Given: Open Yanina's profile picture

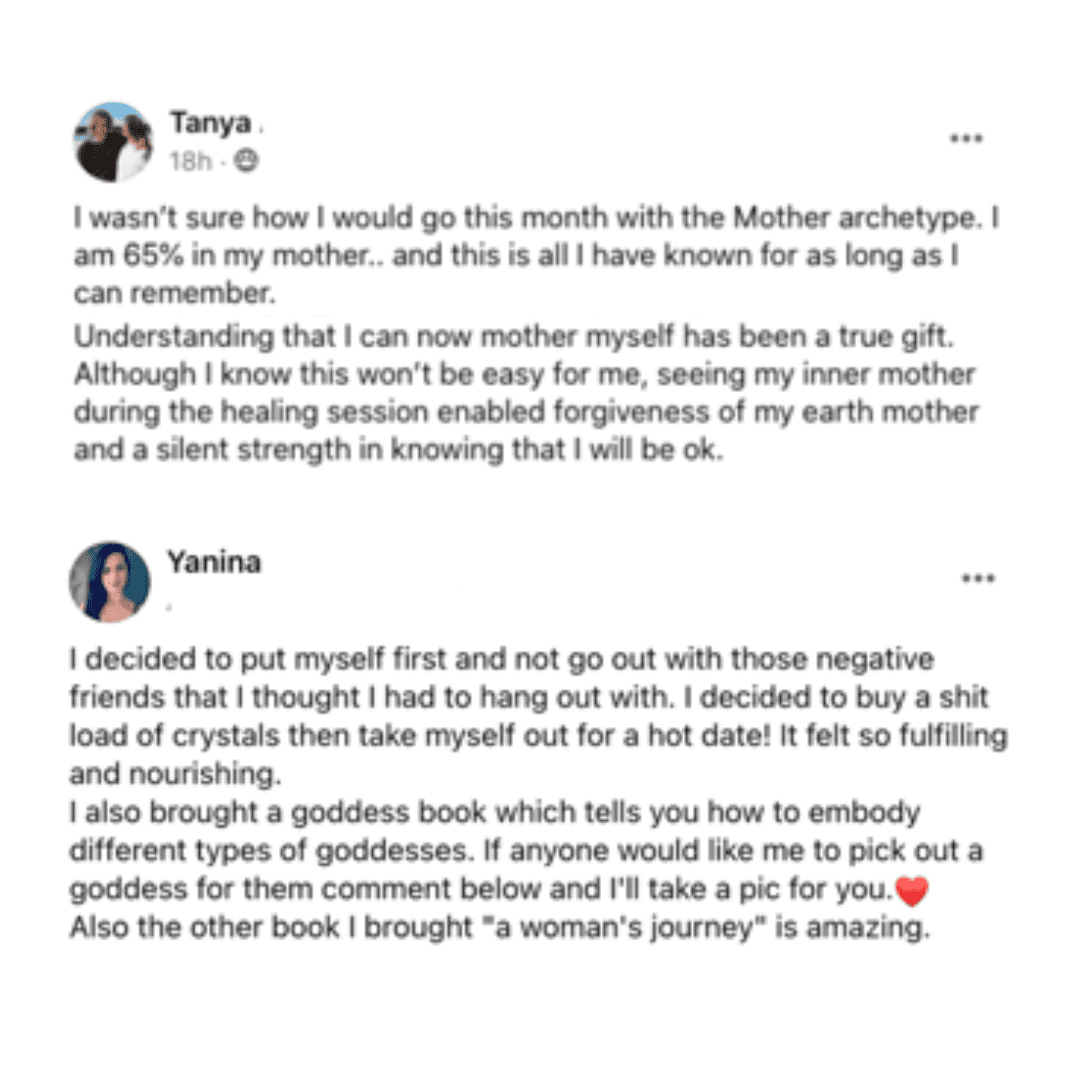Looking at the screenshot, I should (110, 581).
